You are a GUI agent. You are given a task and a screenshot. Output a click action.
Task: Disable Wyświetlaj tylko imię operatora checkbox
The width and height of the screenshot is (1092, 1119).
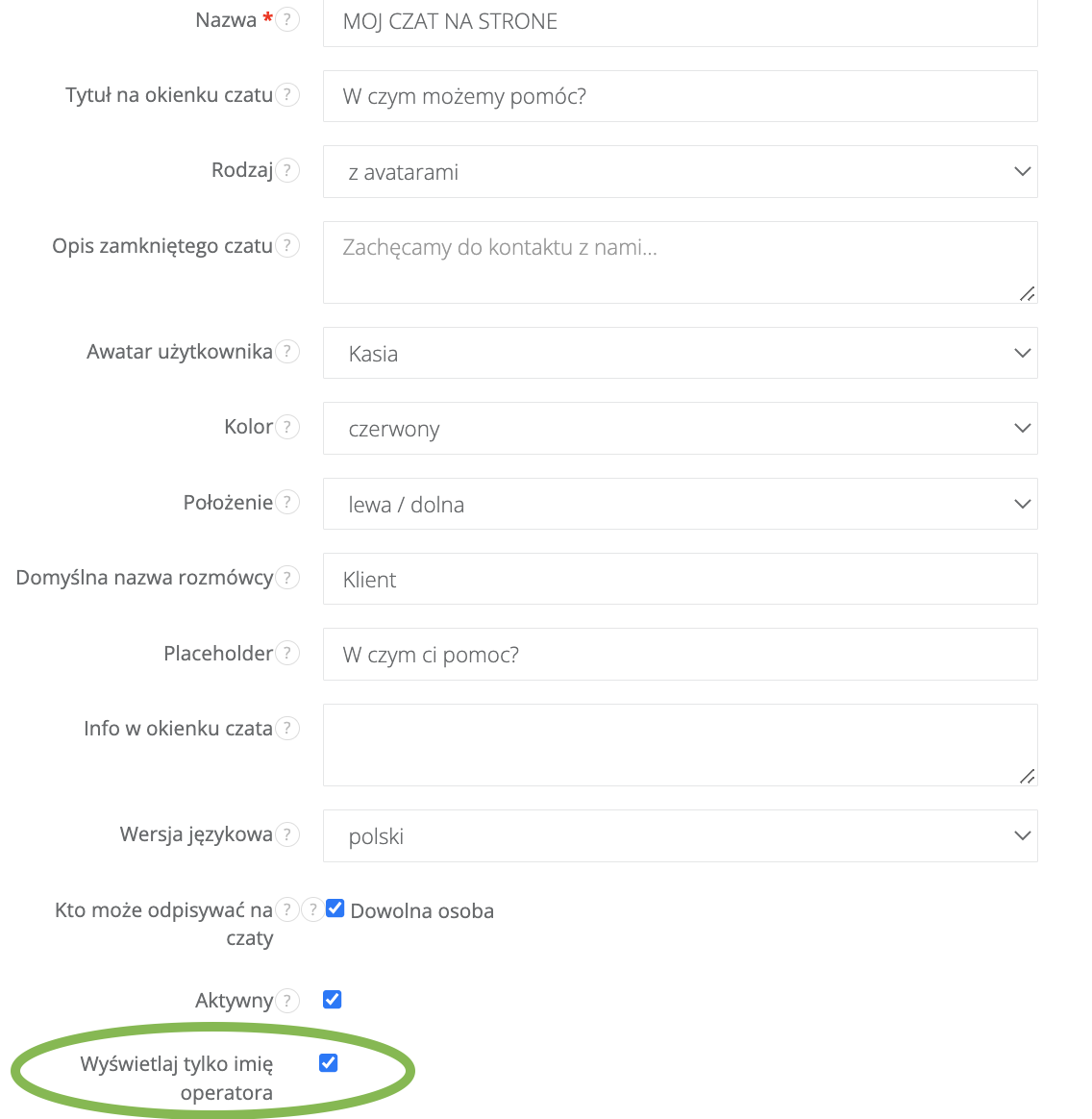[x=328, y=1062]
